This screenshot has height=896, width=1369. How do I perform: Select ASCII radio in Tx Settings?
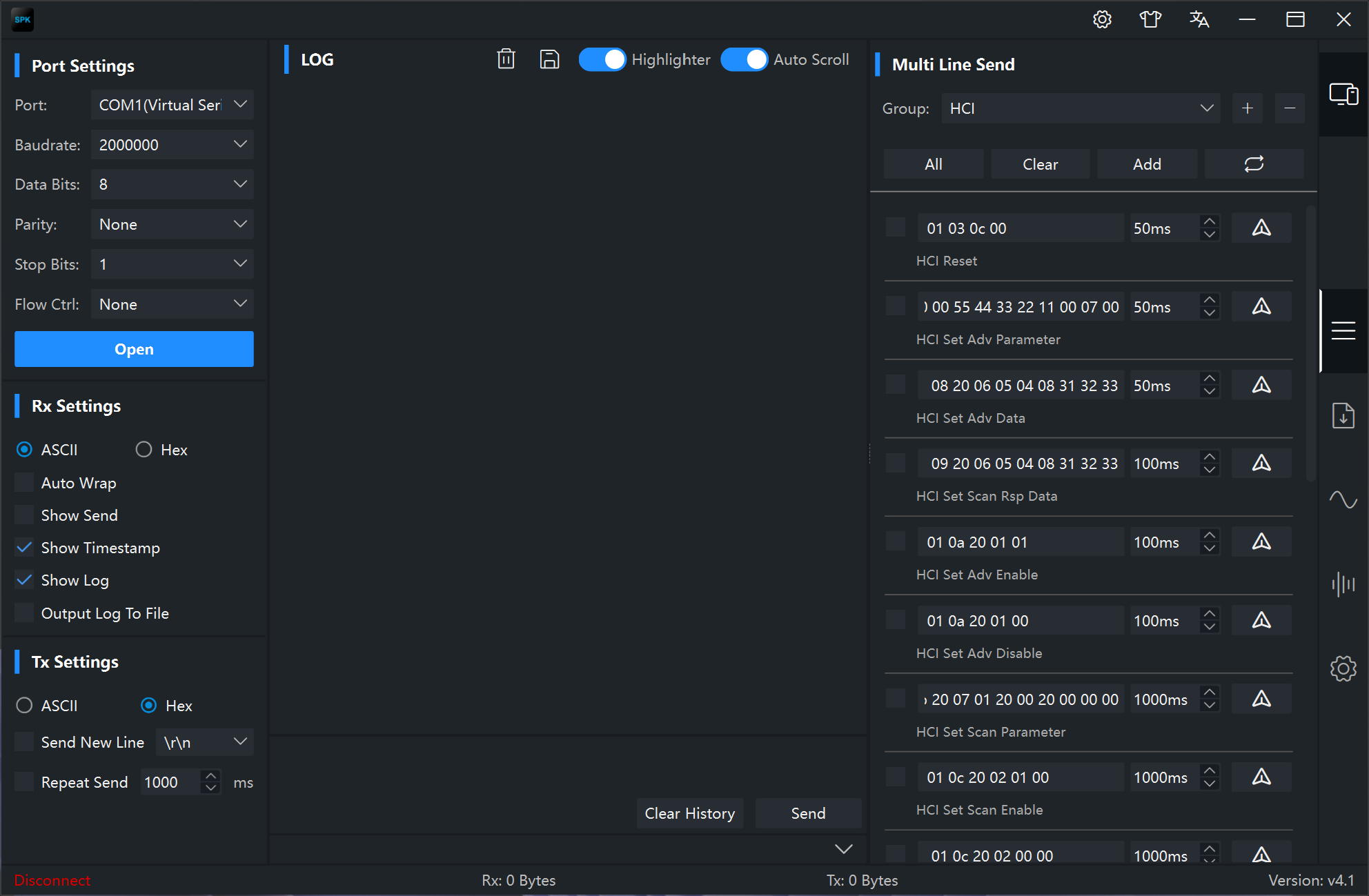coord(24,706)
